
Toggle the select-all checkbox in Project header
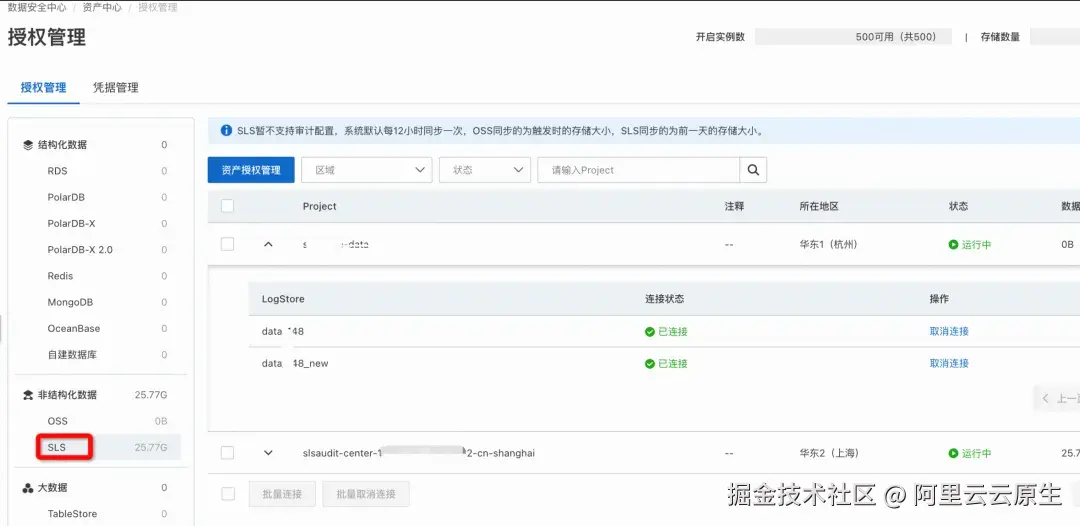227,206
